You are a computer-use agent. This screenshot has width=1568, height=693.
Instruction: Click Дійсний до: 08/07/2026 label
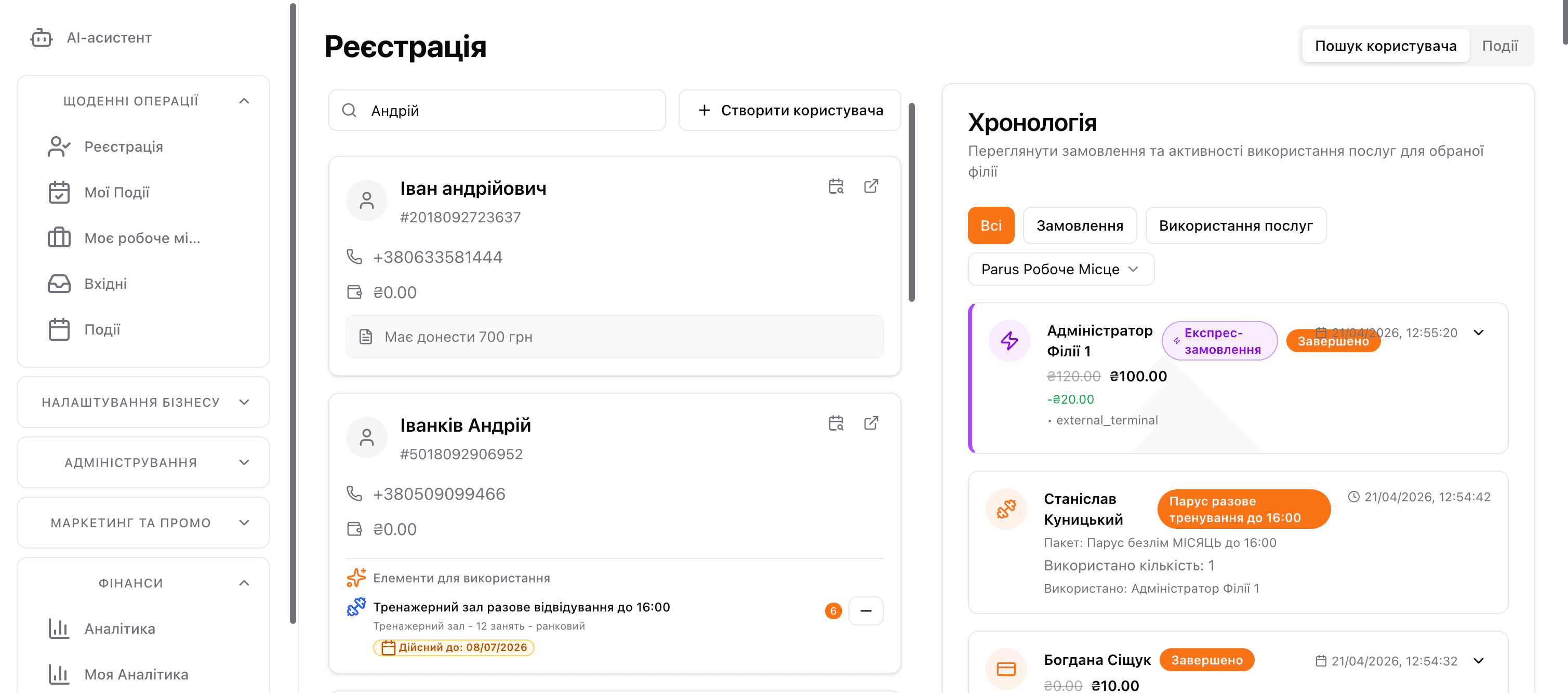pos(454,647)
